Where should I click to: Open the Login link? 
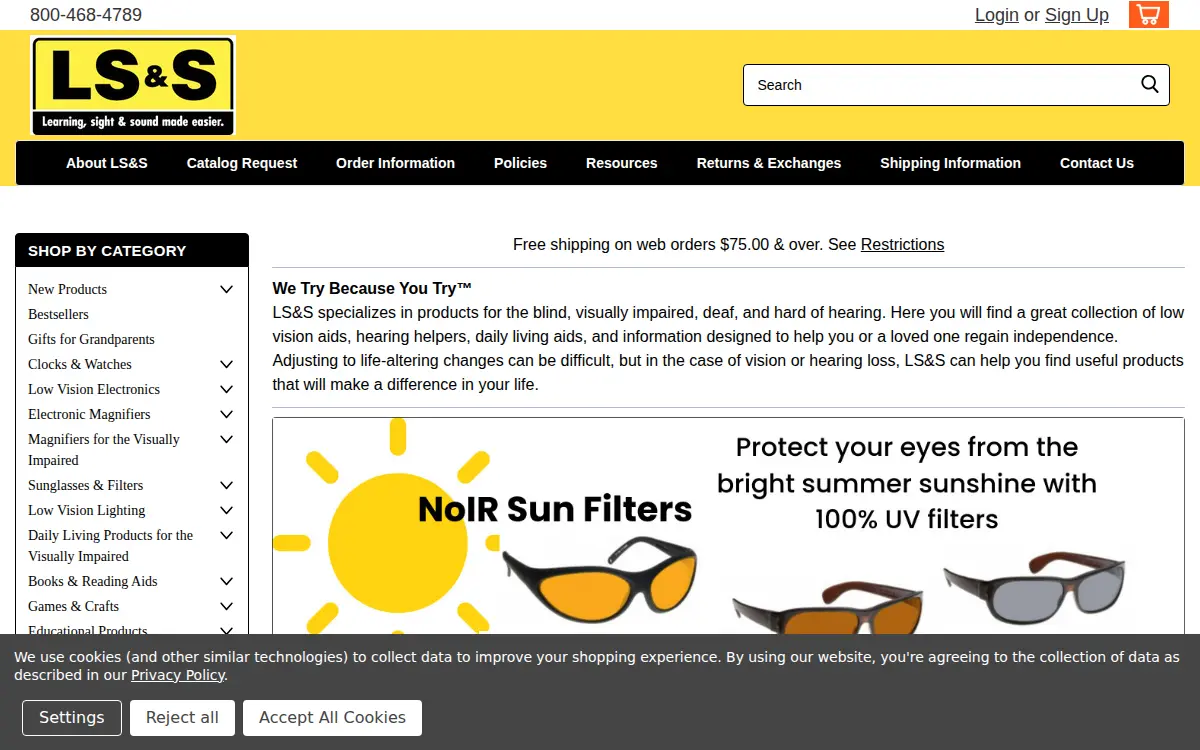tap(997, 15)
